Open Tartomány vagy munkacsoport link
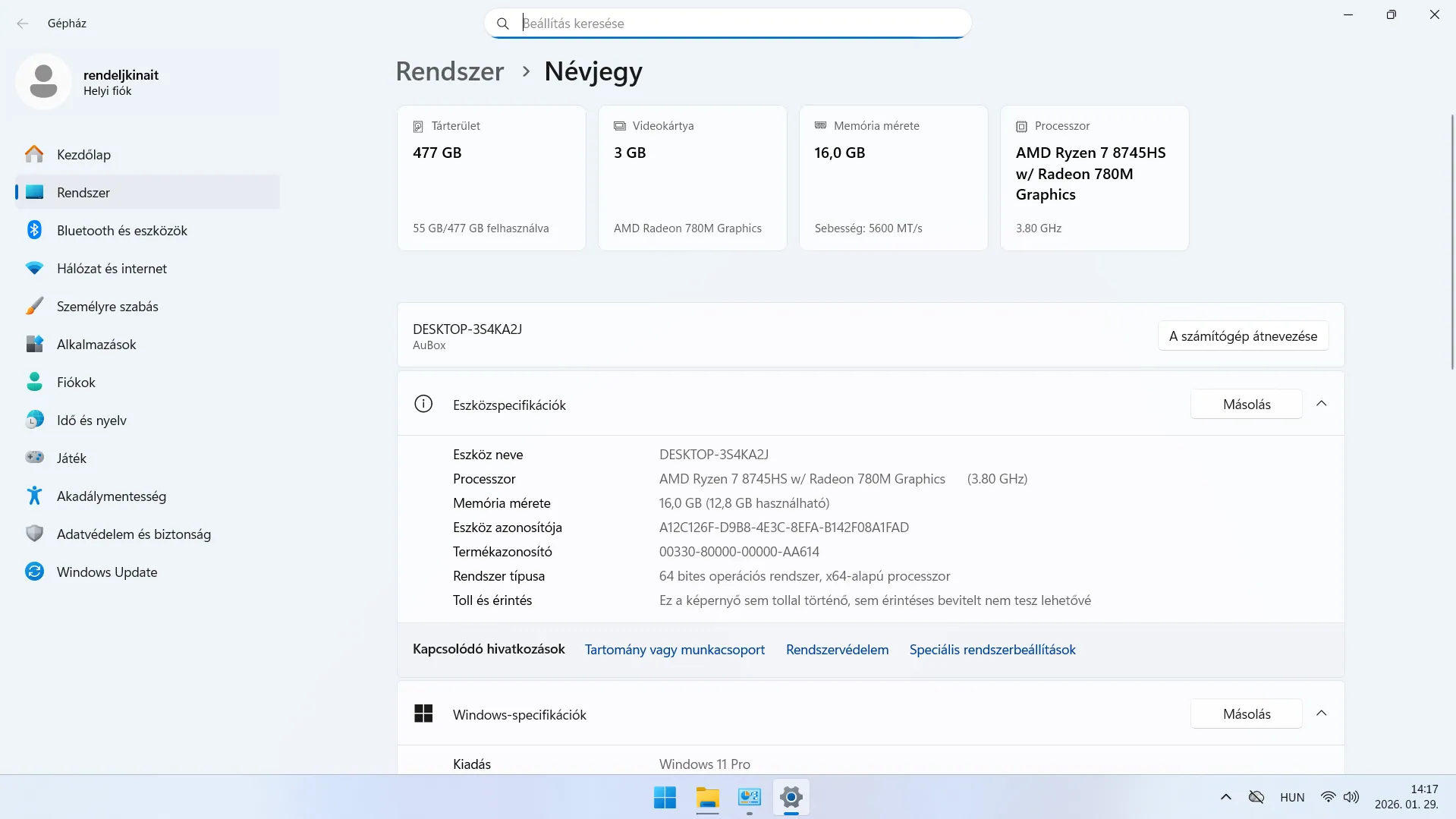 (675, 650)
